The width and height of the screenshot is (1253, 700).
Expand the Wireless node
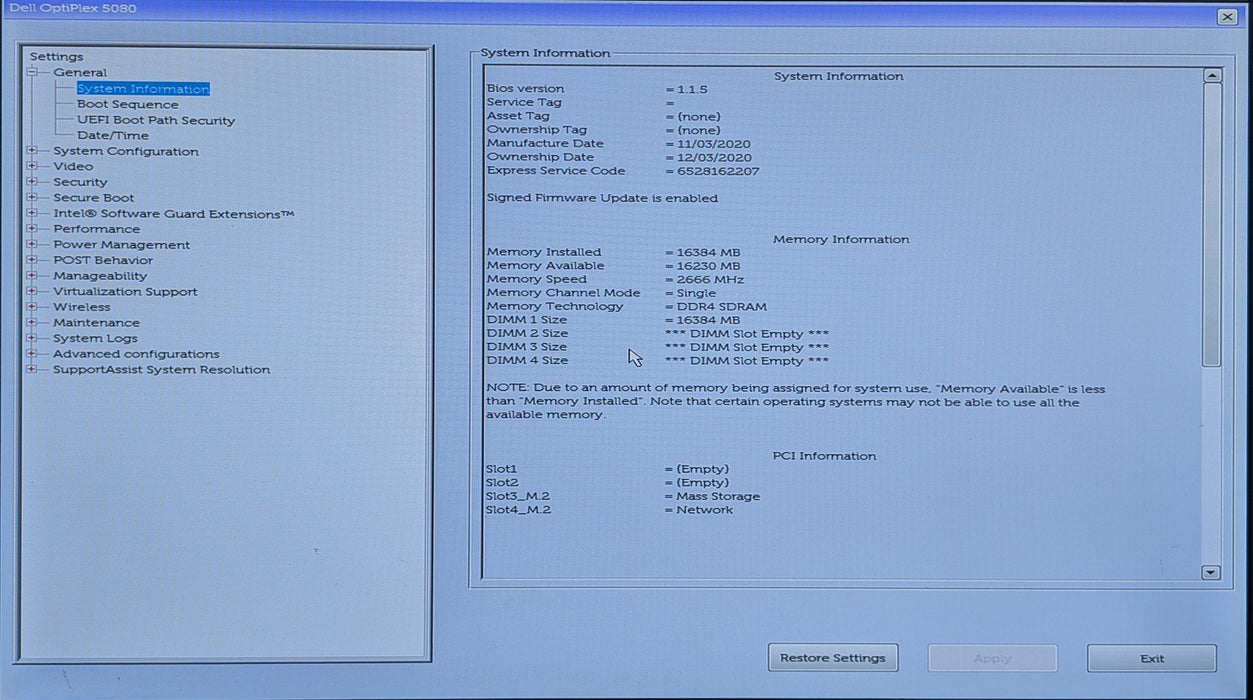click(x=32, y=307)
